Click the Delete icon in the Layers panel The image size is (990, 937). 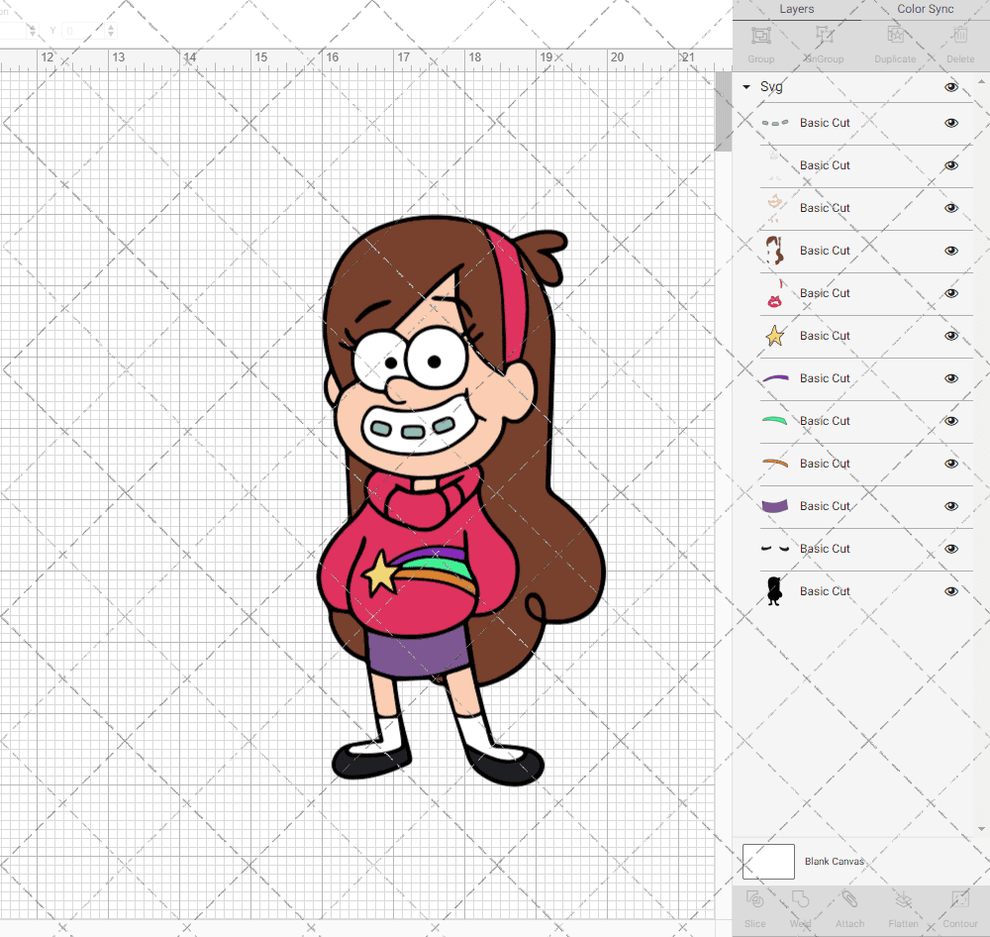(x=959, y=42)
